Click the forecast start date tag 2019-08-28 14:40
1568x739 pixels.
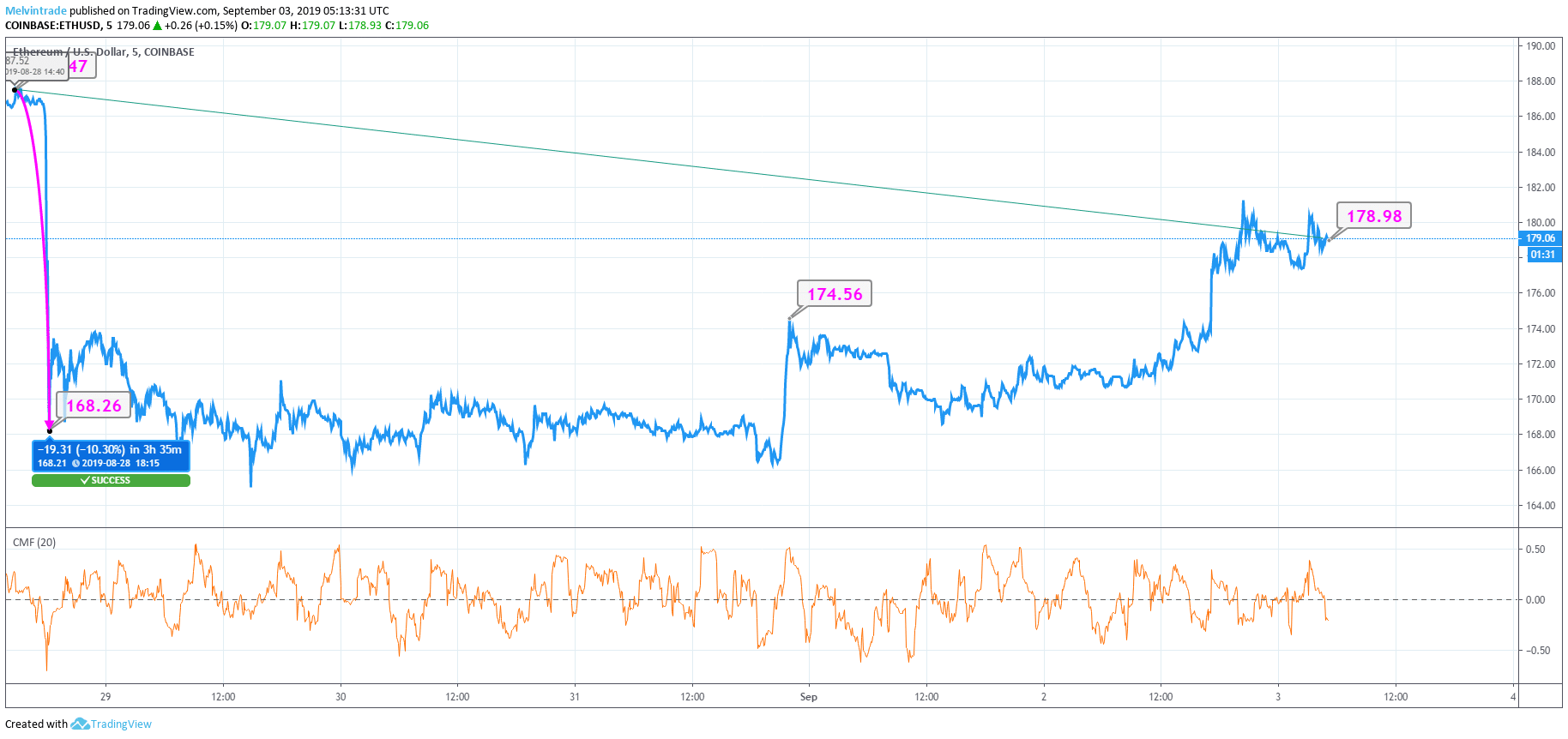pos(35,72)
